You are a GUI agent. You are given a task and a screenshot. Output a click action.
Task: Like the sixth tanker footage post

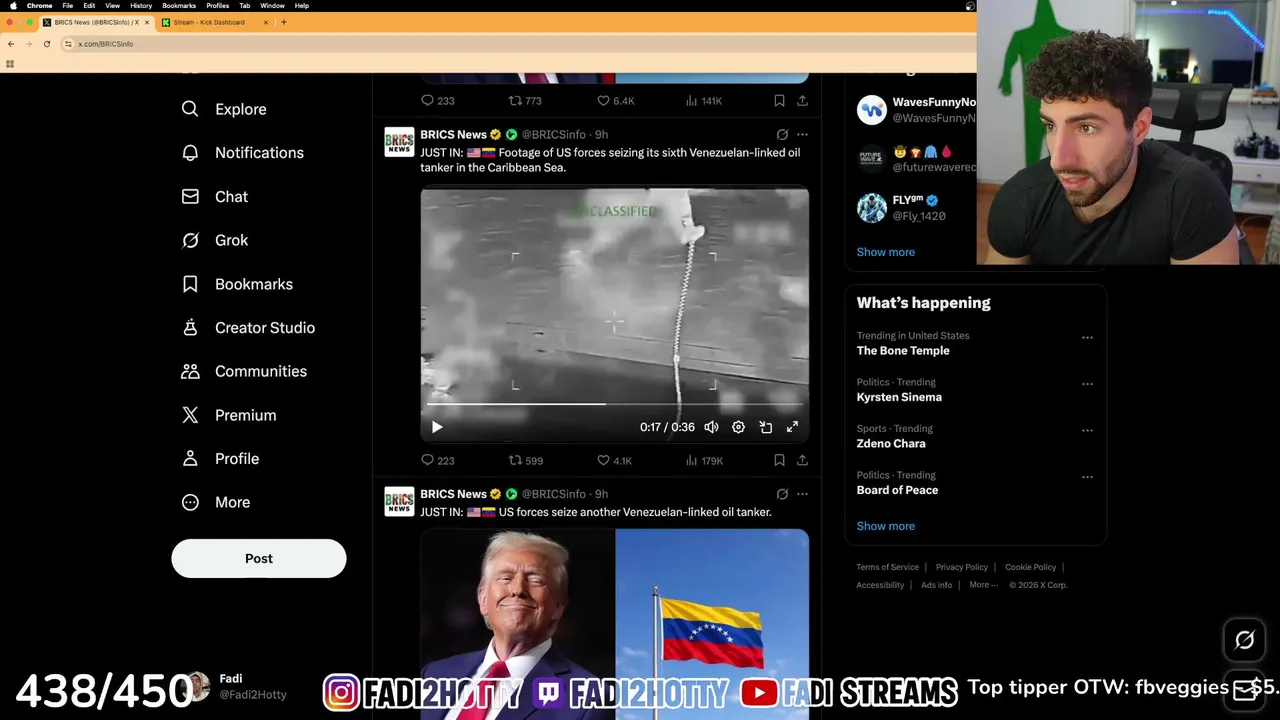tap(614, 460)
